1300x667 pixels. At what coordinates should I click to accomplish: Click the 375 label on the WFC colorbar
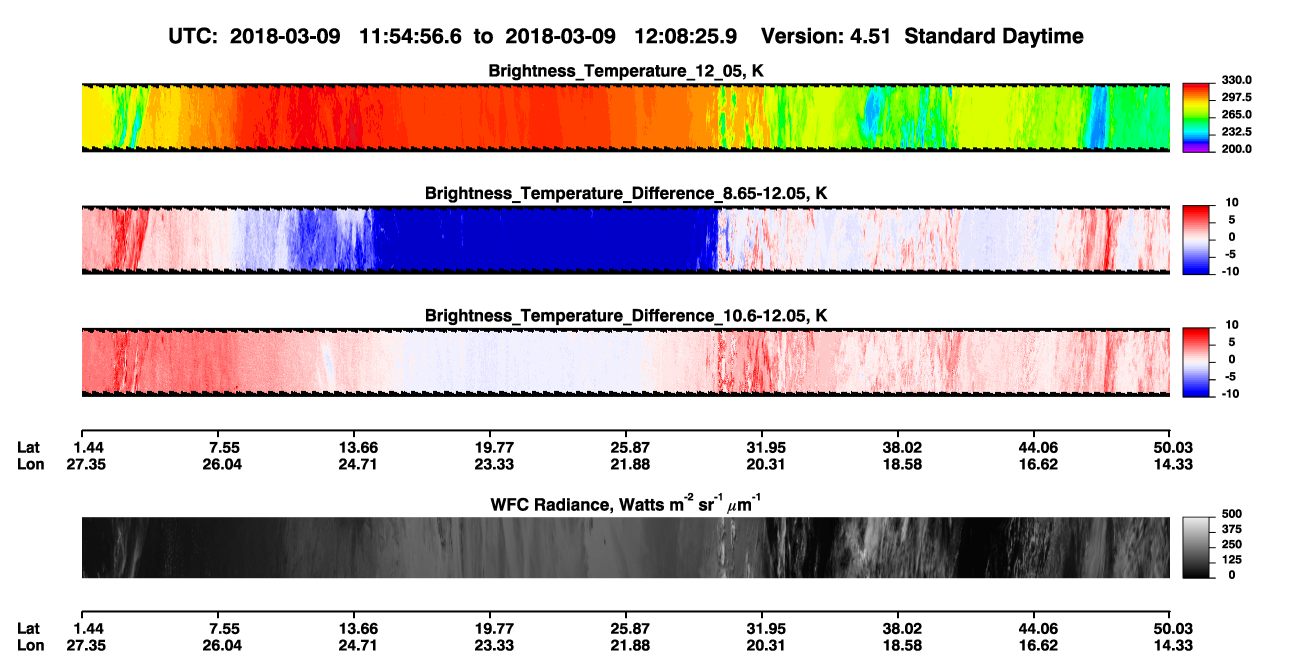(1231, 529)
